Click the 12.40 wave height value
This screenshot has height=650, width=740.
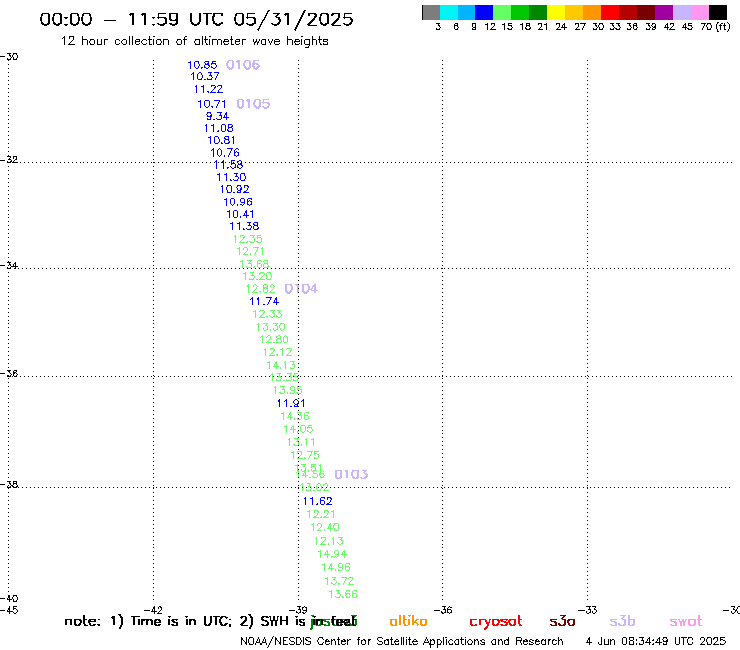325,527
